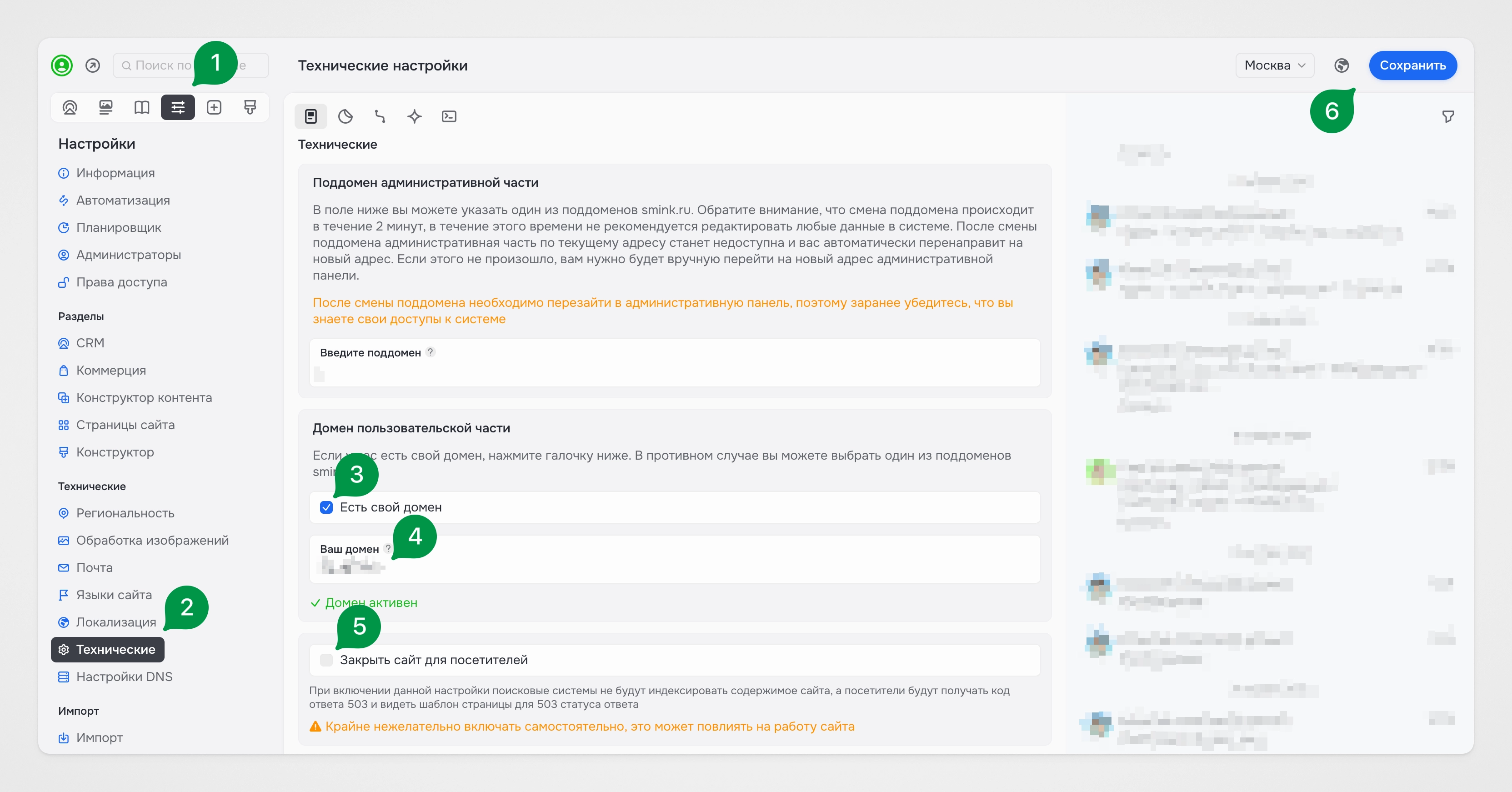Go to Права доступа settings

[121, 282]
